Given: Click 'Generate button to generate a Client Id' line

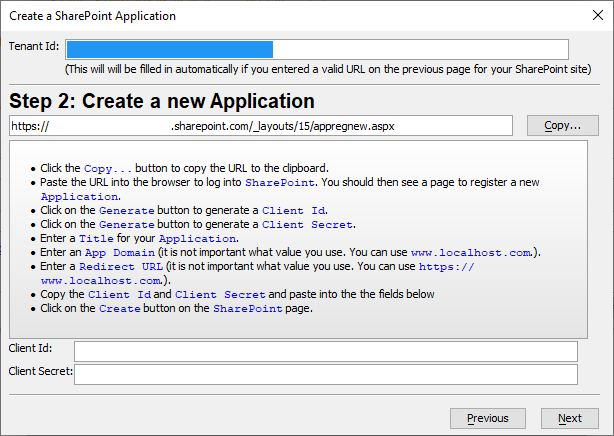Looking at the screenshot, I should [x=184, y=210].
